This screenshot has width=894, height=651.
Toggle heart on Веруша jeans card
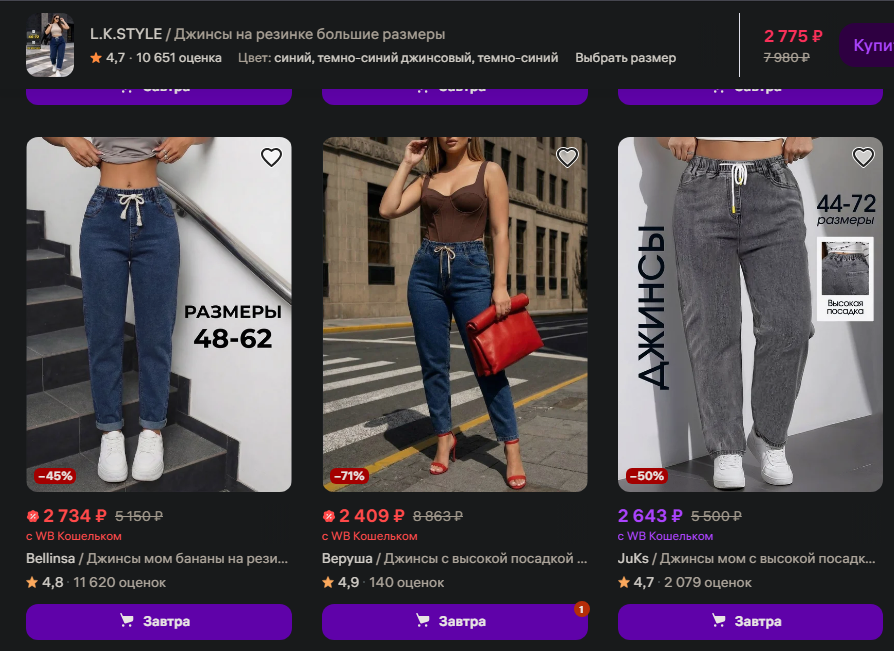[x=567, y=157]
